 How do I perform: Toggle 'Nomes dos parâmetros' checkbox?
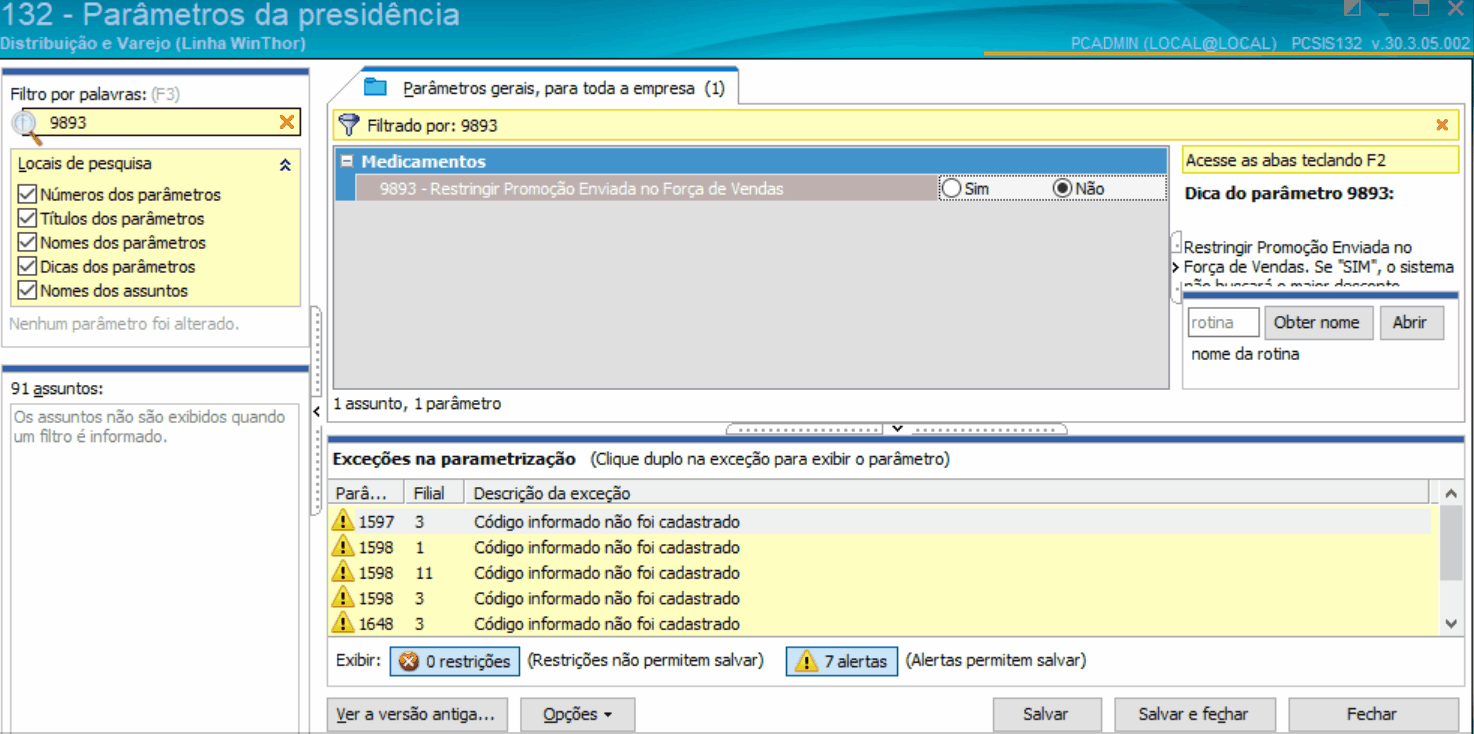tap(27, 242)
